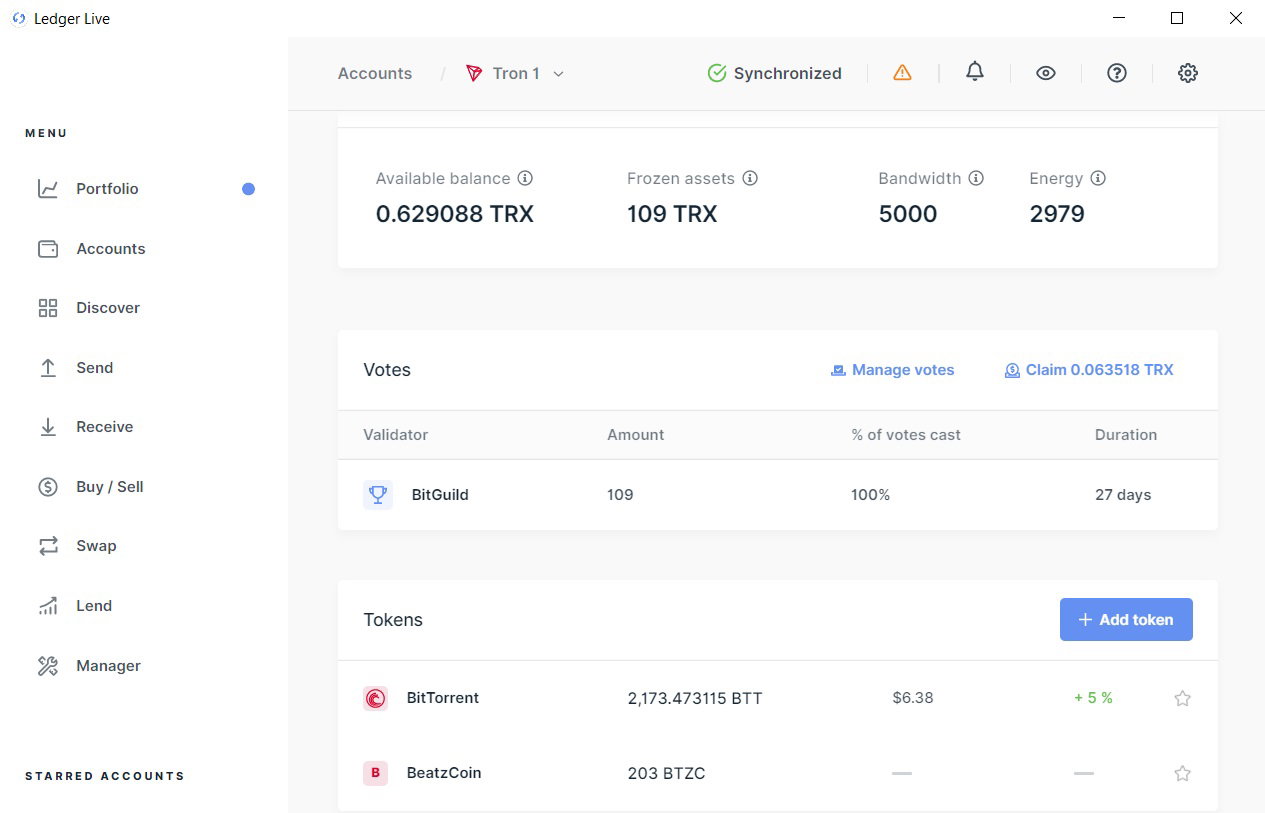Click the BitTorrent token logo
The height and width of the screenshot is (813, 1265).
point(375,698)
